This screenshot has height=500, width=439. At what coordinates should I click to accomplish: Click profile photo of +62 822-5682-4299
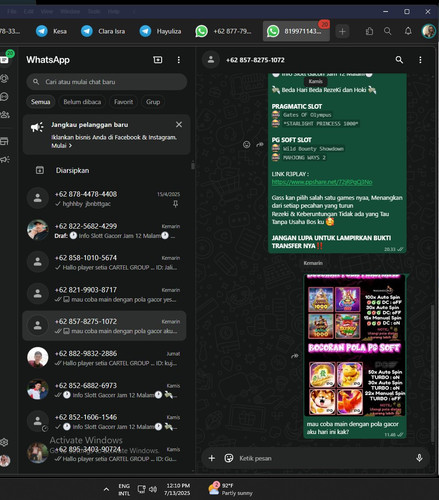(x=38, y=230)
